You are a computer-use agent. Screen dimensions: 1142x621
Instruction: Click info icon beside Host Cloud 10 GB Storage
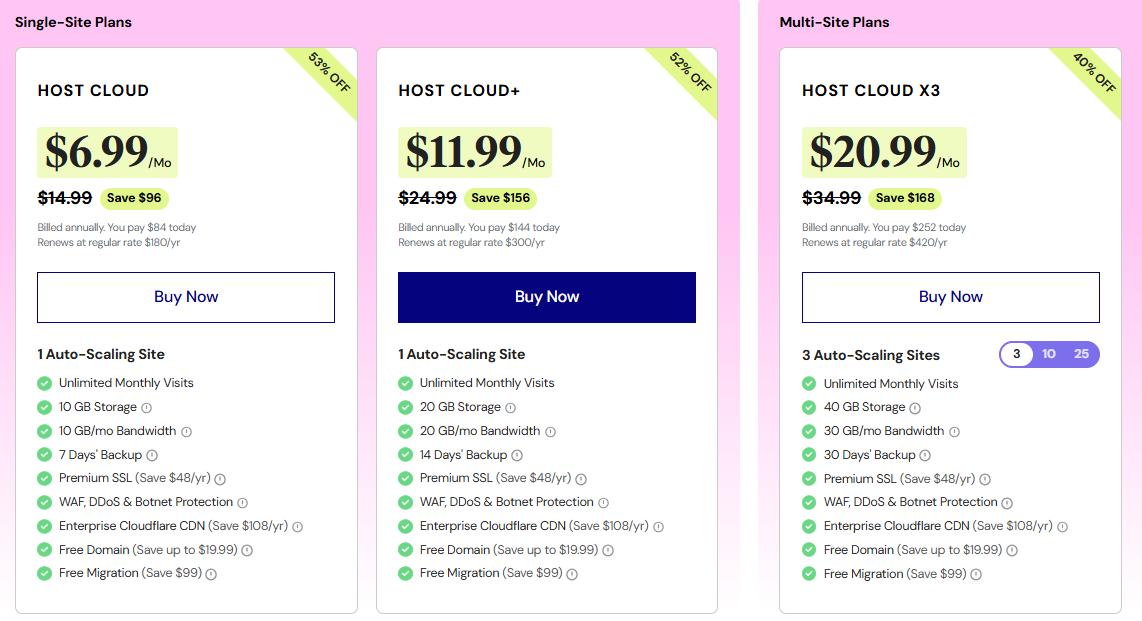(146, 408)
